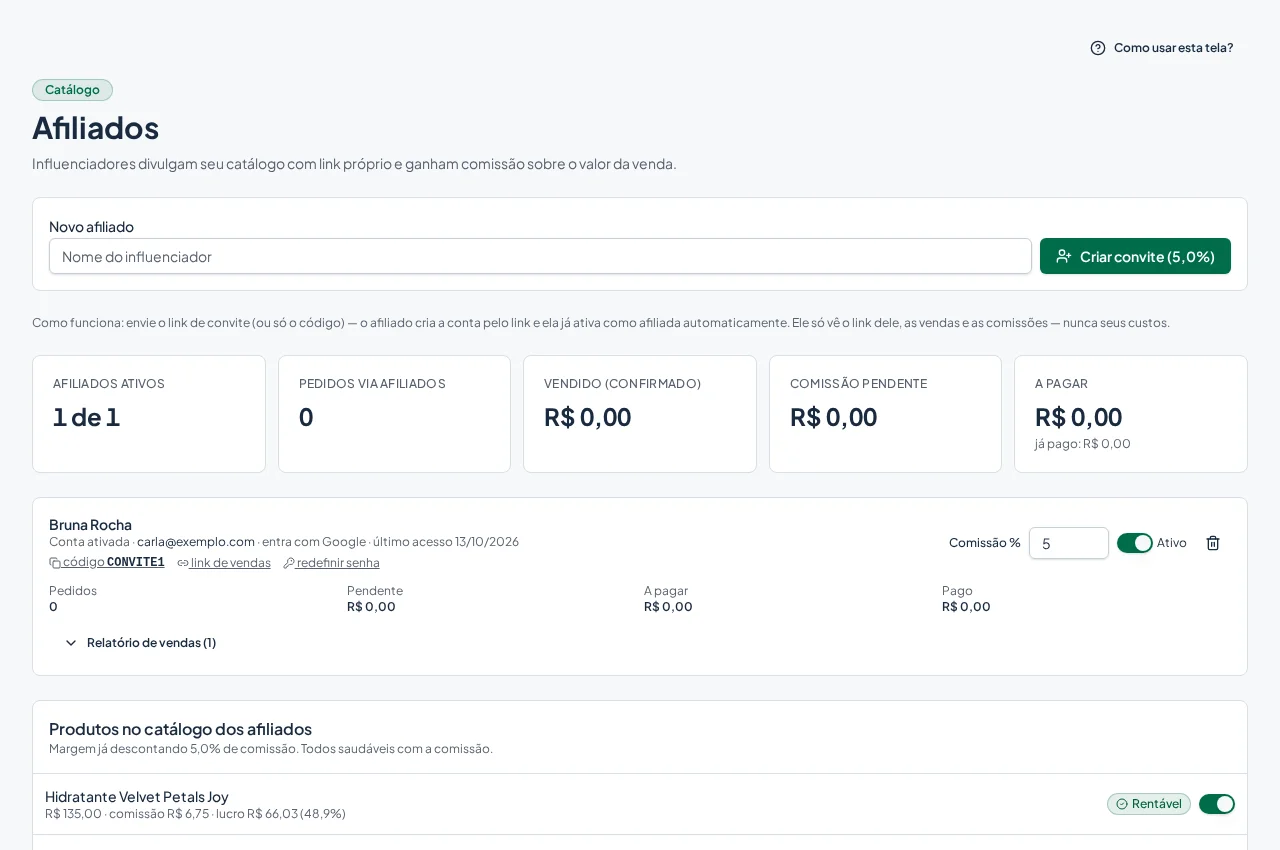Click the '1 de 1' active affiliates value
The image size is (1280, 850).
pos(87,417)
